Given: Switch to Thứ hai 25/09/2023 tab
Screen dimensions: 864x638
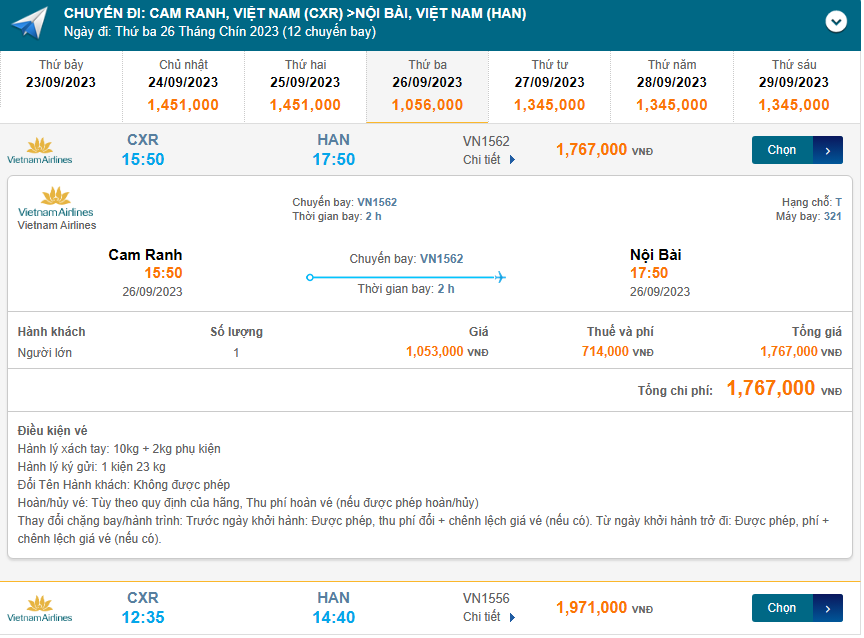Looking at the screenshot, I should click(x=305, y=84).
